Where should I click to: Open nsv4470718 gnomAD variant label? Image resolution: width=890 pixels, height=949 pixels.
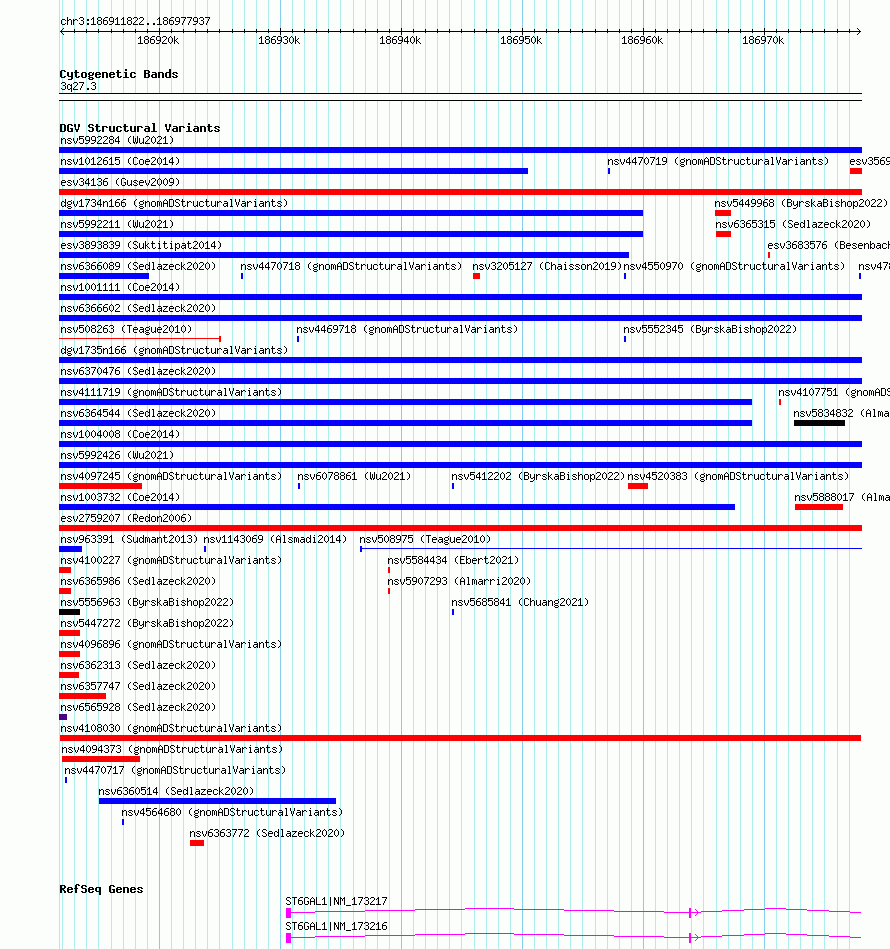(x=351, y=266)
